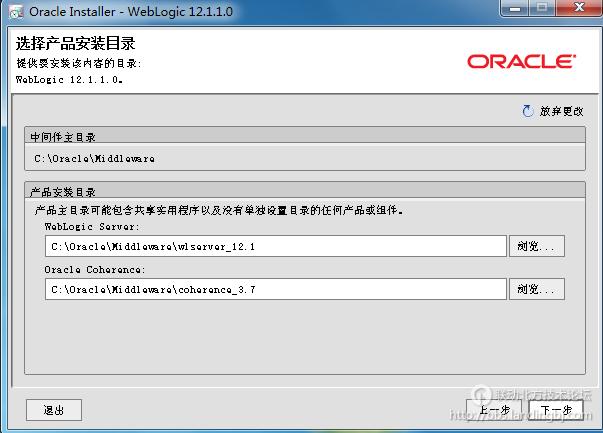Viewport: 603px width, 433px height.
Task: Click the 上一步 previous button
Action: pyautogui.click(x=494, y=410)
